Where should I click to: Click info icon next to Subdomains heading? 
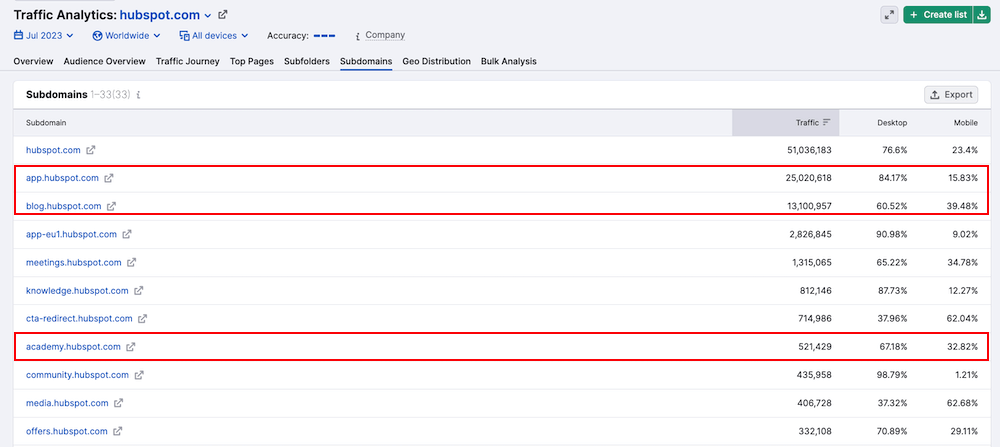point(138,95)
